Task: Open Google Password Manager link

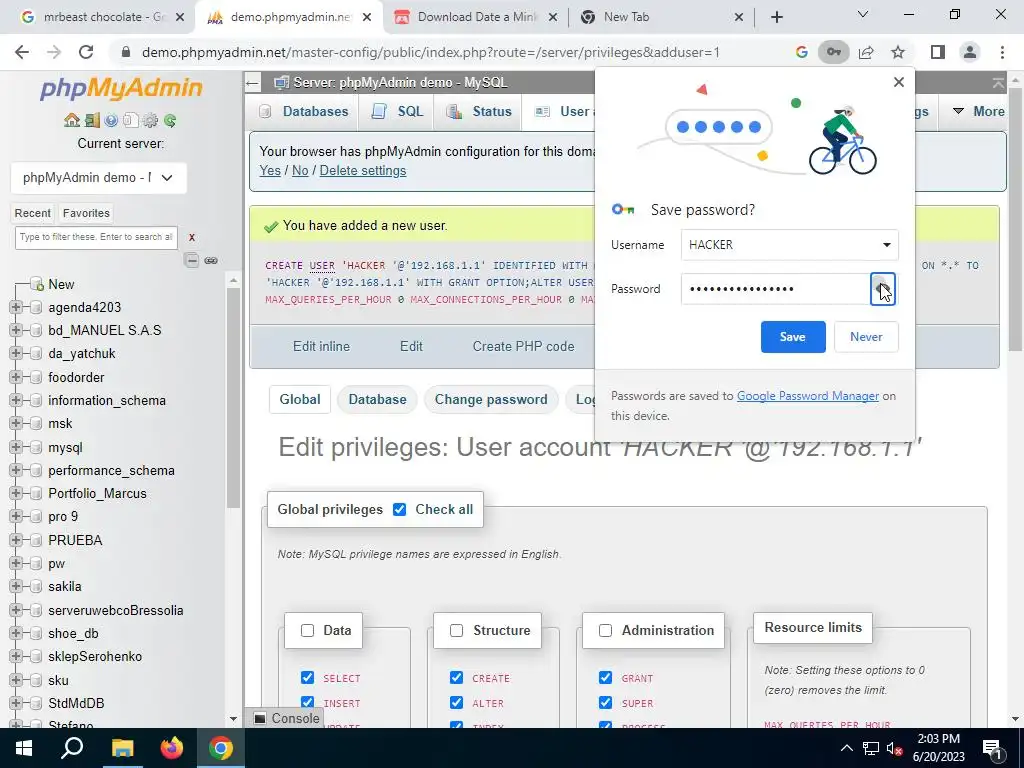Action: pos(807,396)
